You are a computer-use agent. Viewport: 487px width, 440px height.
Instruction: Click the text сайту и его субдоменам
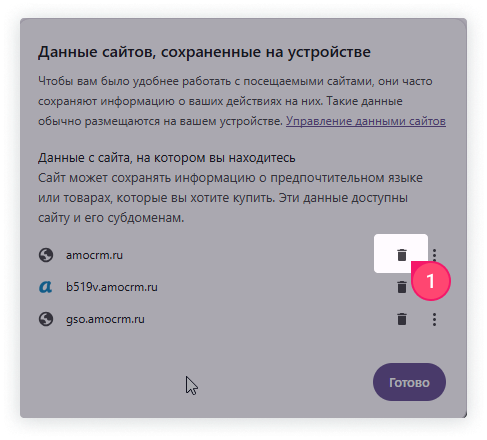click(111, 218)
